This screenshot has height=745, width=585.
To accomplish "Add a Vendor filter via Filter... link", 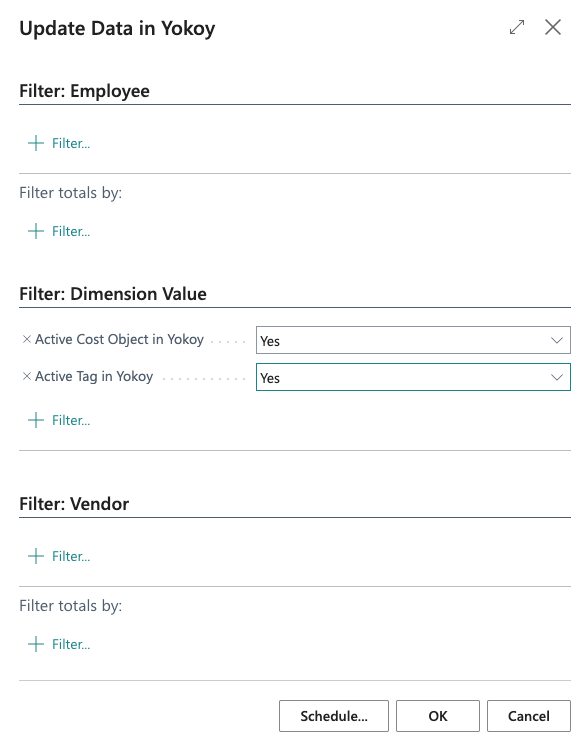I will (x=71, y=556).
